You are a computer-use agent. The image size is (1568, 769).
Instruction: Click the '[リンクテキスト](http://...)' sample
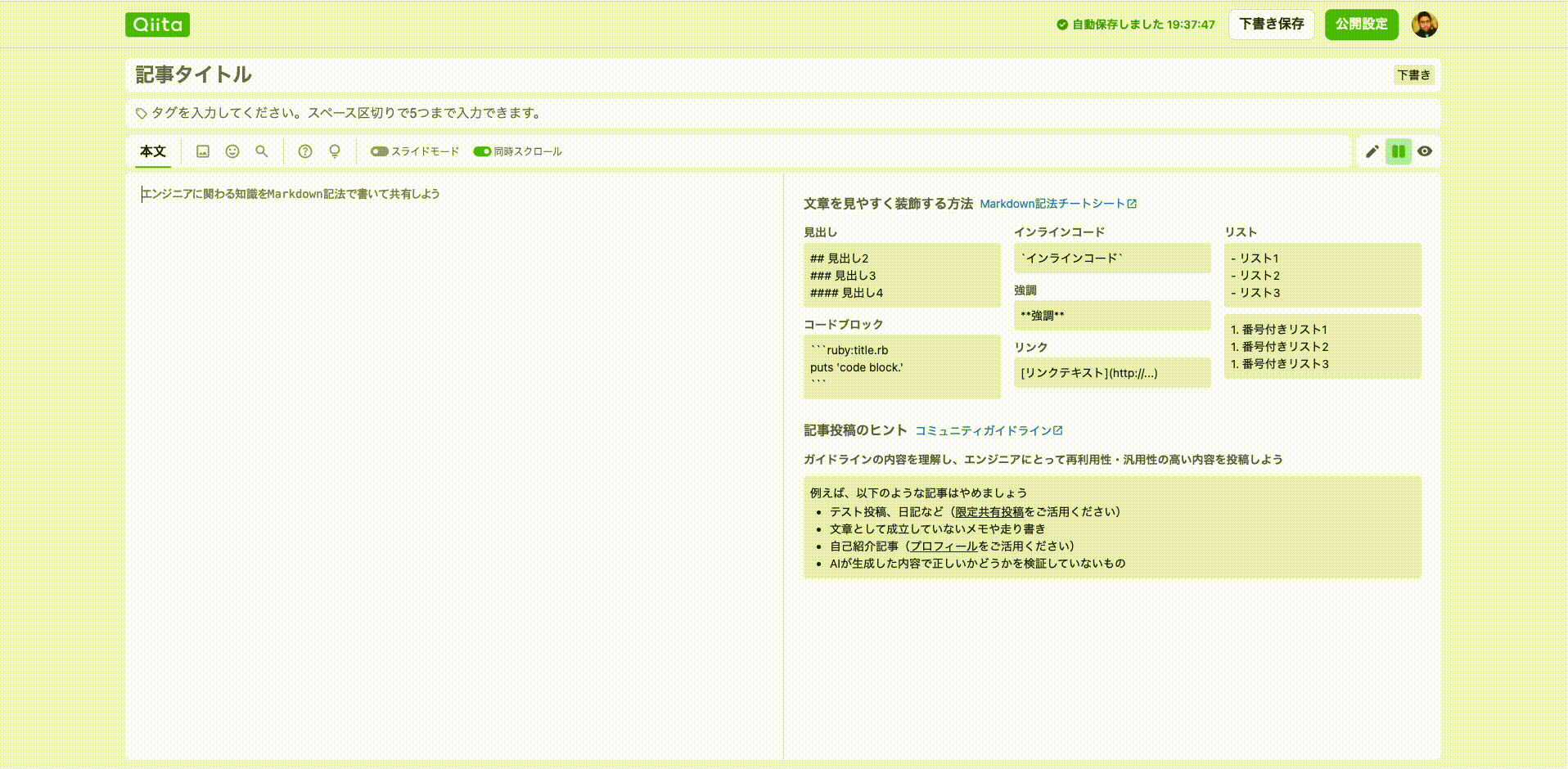(1089, 373)
